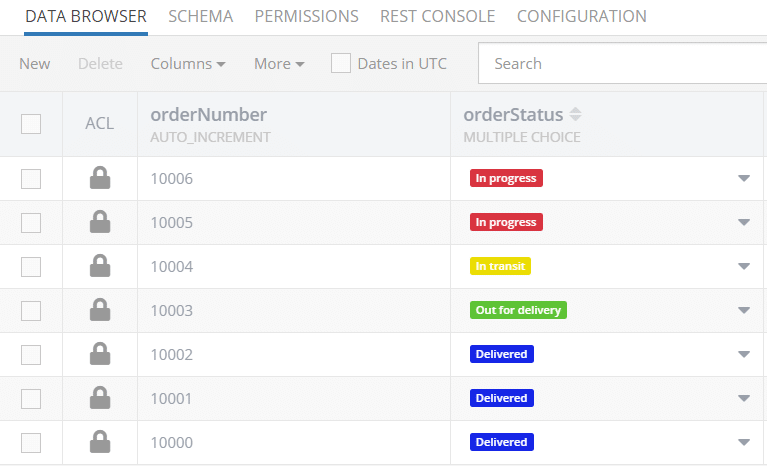Switch to the Schema tab
Image resolution: width=767 pixels, height=466 pixels.
click(x=201, y=16)
